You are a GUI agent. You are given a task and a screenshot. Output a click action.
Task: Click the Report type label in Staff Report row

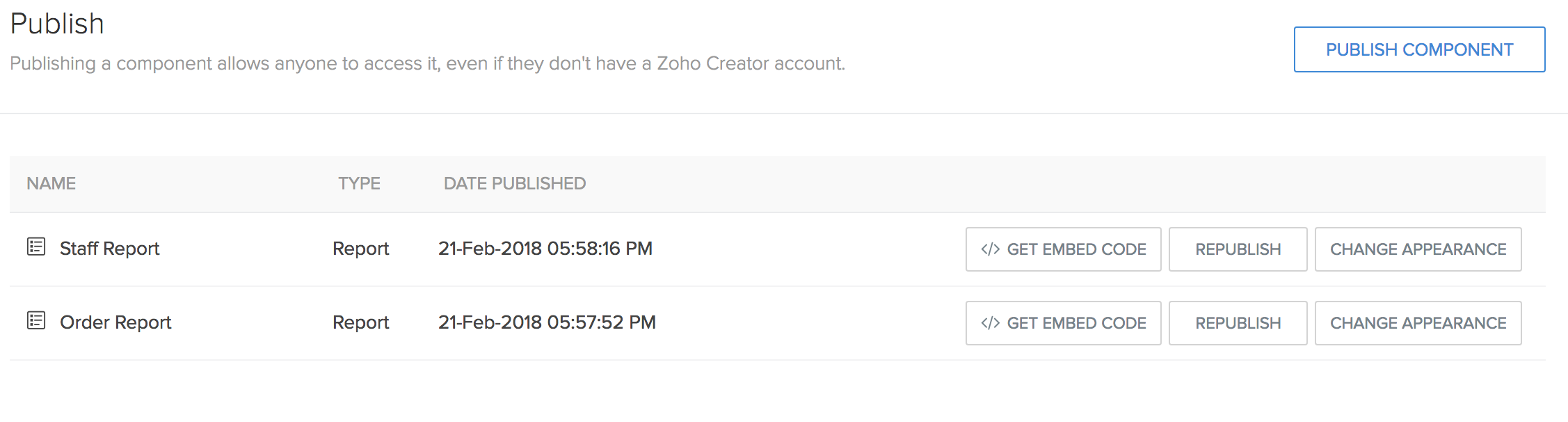point(360,249)
